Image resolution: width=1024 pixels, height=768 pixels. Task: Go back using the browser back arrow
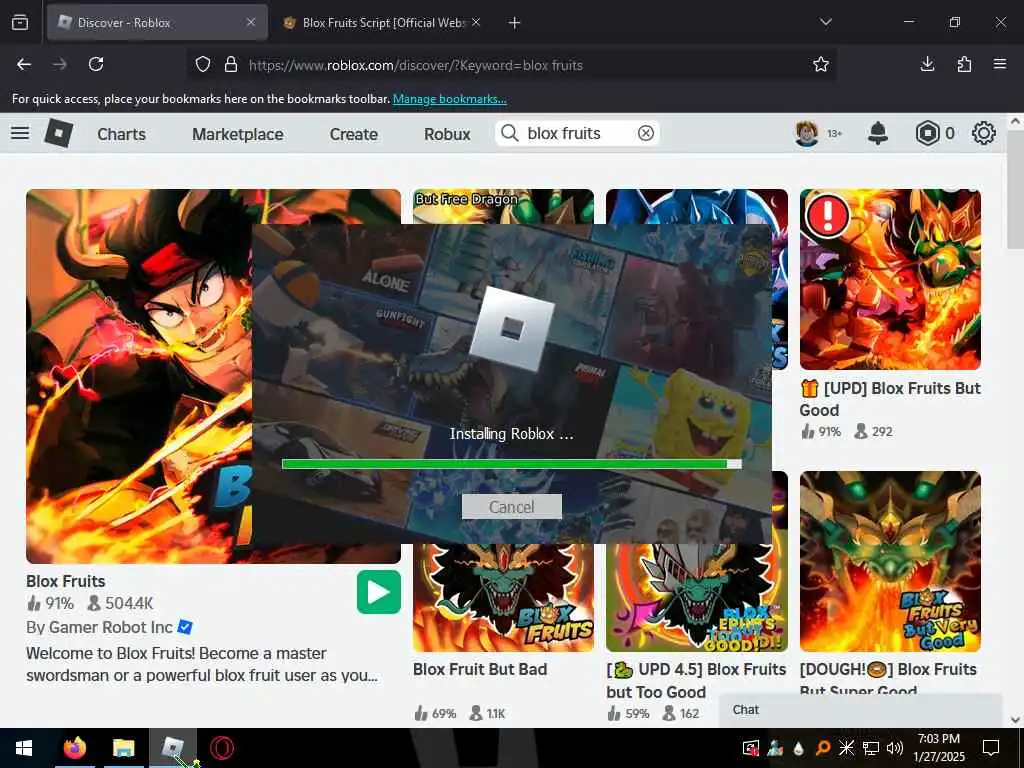24,64
